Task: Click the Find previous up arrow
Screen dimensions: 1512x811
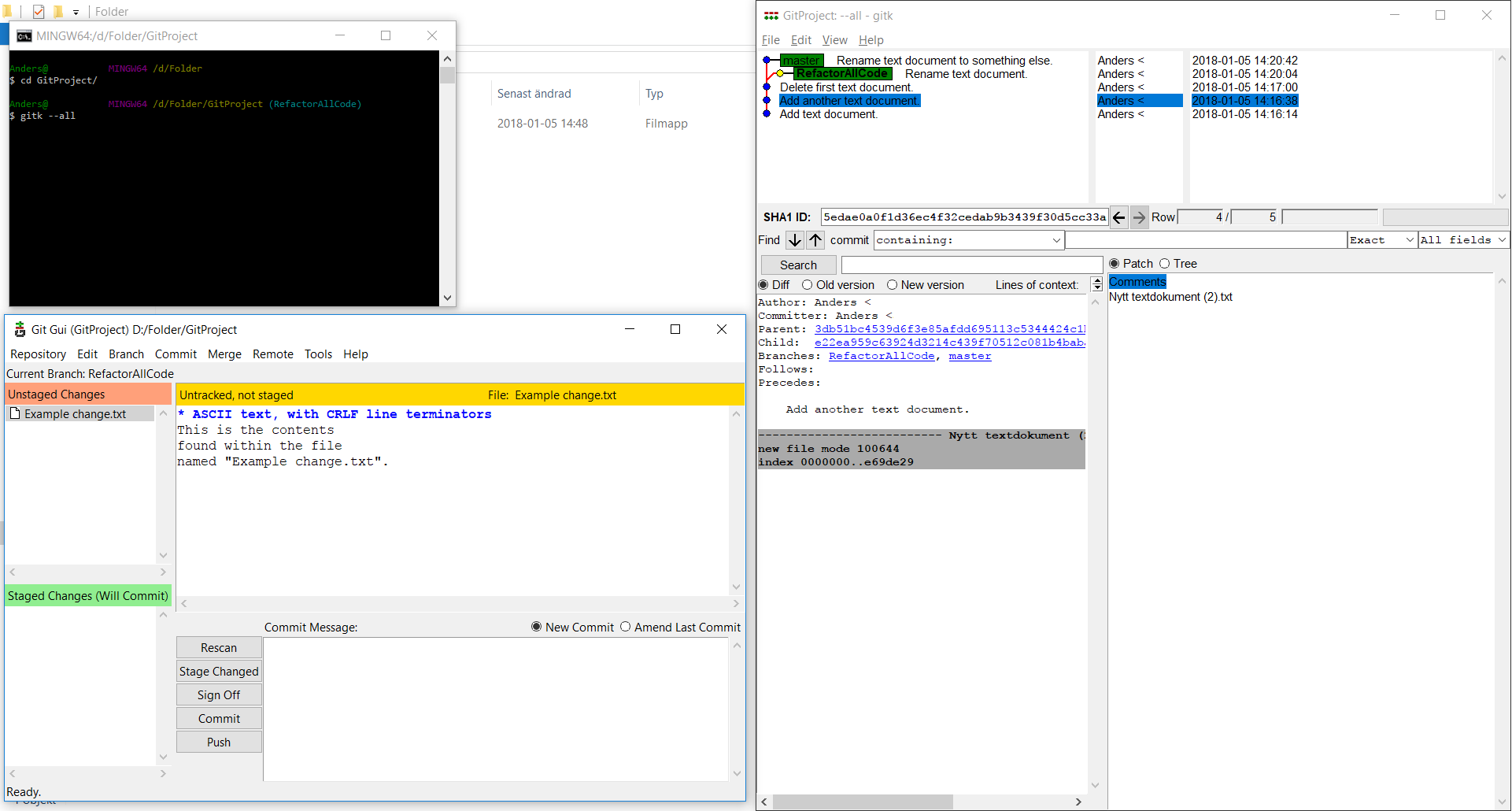Action: [x=815, y=240]
